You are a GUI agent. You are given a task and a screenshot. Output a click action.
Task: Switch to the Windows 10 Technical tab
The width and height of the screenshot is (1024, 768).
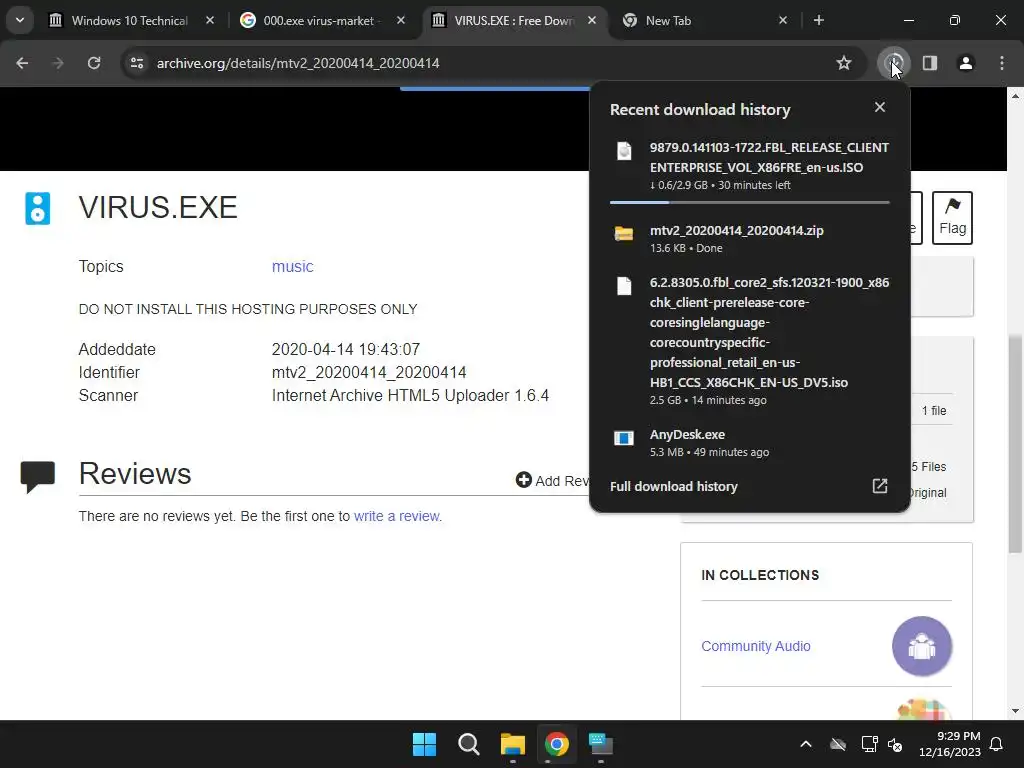click(130, 20)
